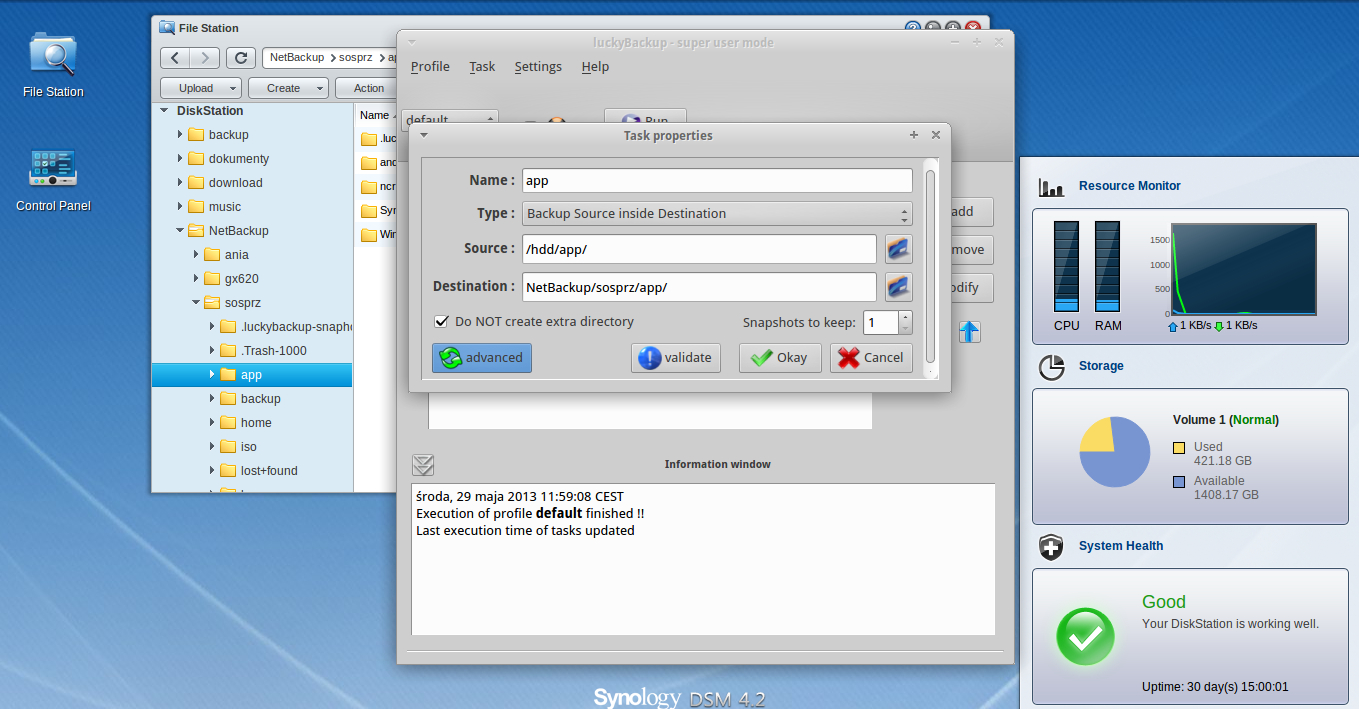This screenshot has width=1359, height=709.
Task: Click the green Good status checkmark
Action: 1086,637
